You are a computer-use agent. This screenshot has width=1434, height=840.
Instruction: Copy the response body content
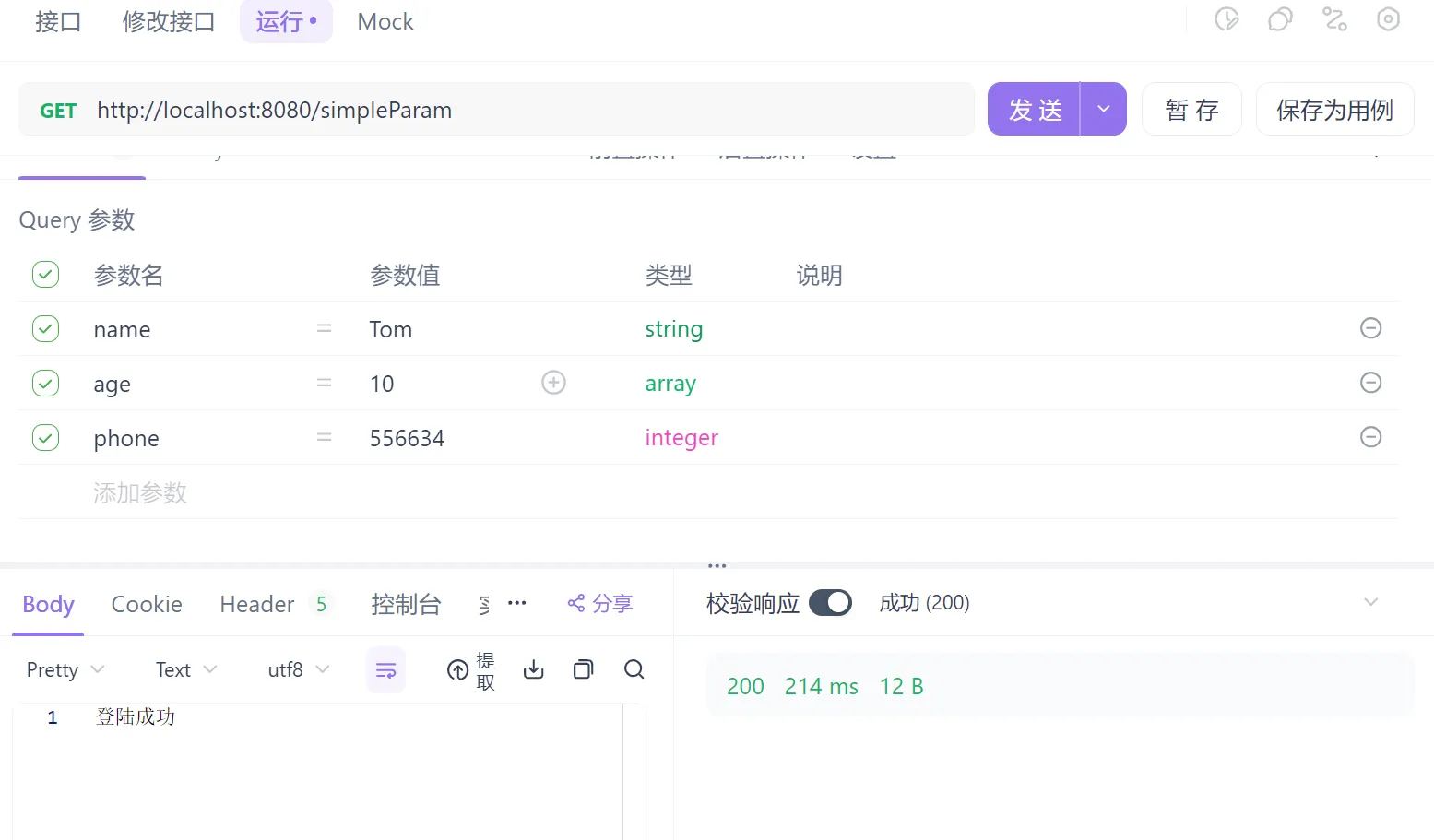click(x=583, y=669)
